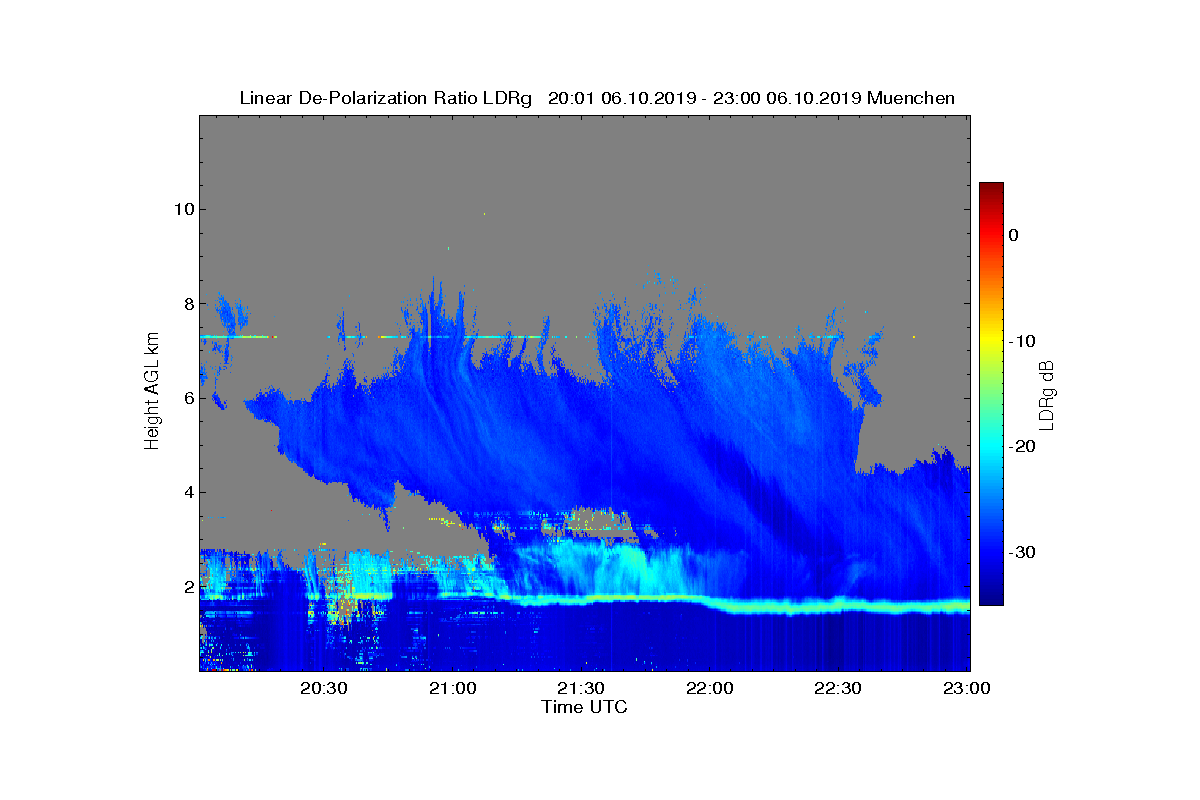Viewport: 1200px width, 800px height.
Task: Click the 21:30 time tick label
Action: coord(581,688)
